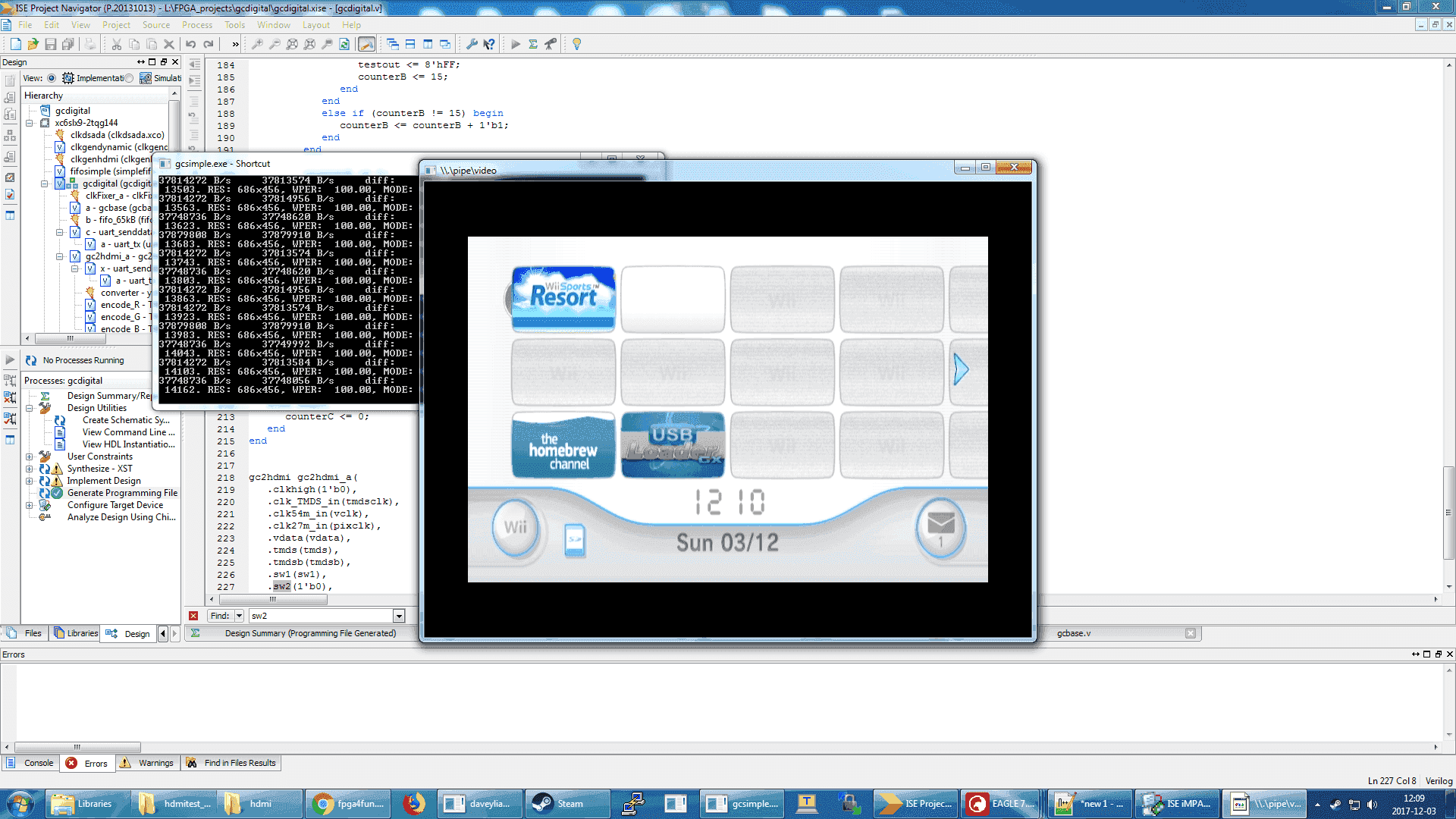The image size is (1456, 819).
Task: Collapse the c - uart_senddata node
Action: pyautogui.click(x=60, y=232)
